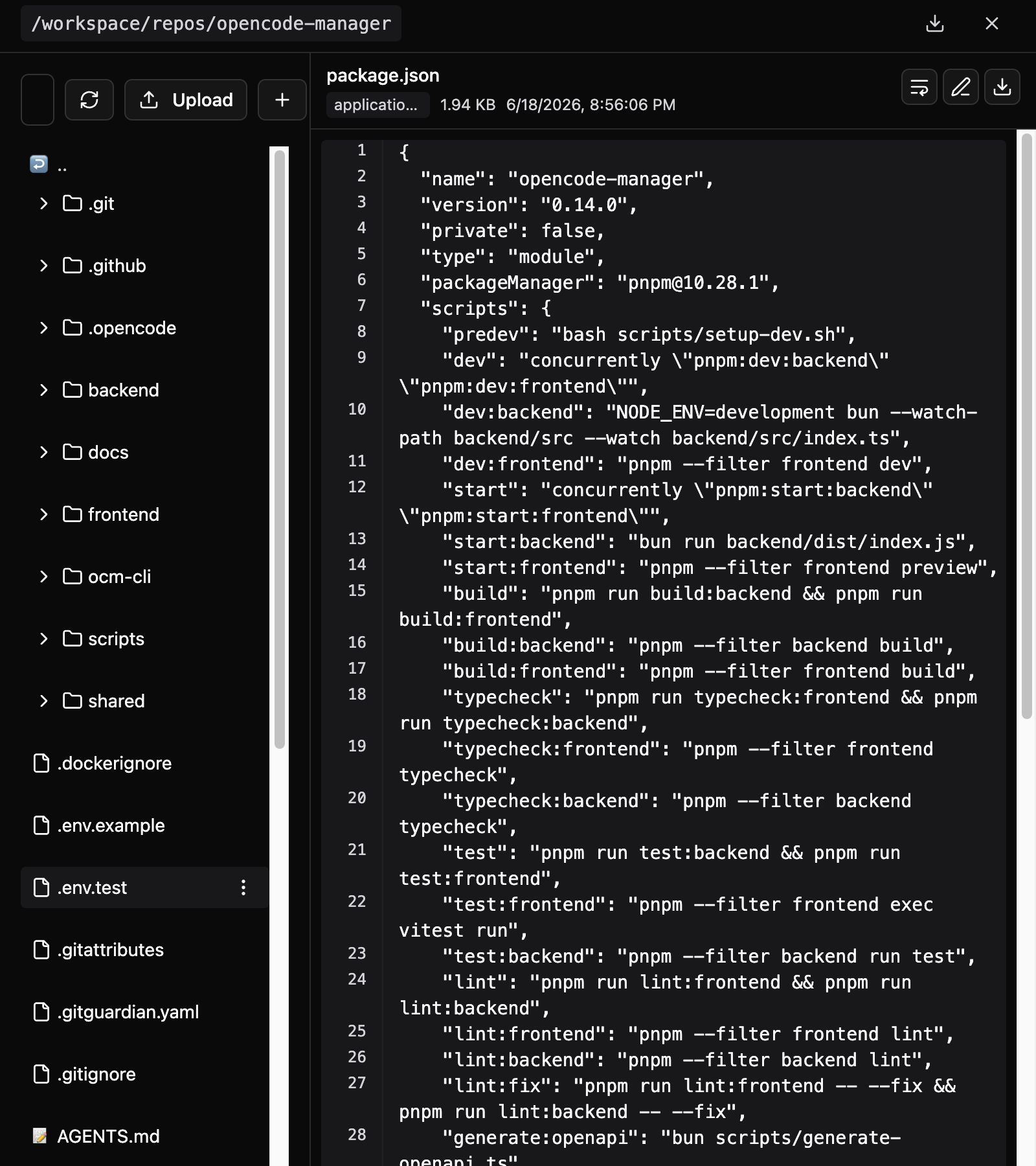
Task: Click the "predev" script line
Action: click(x=649, y=334)
